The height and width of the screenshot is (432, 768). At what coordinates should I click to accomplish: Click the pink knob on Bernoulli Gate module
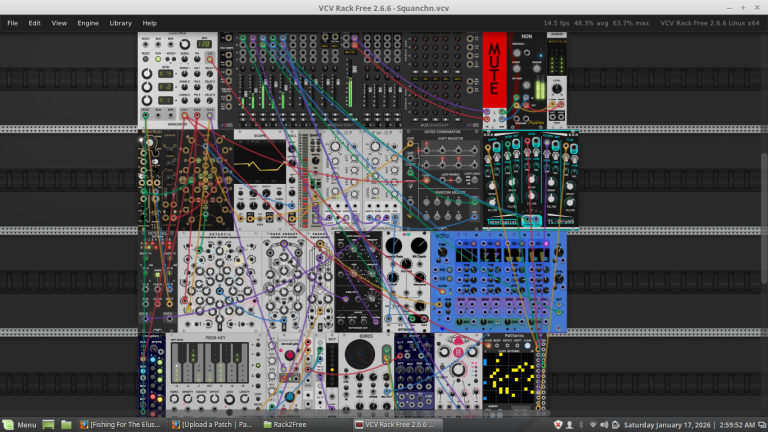click(x=290, y=355)
